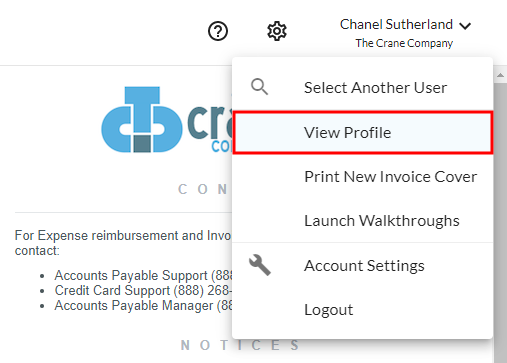Open Account Settings
507x363 pixels.
[363, 266]
